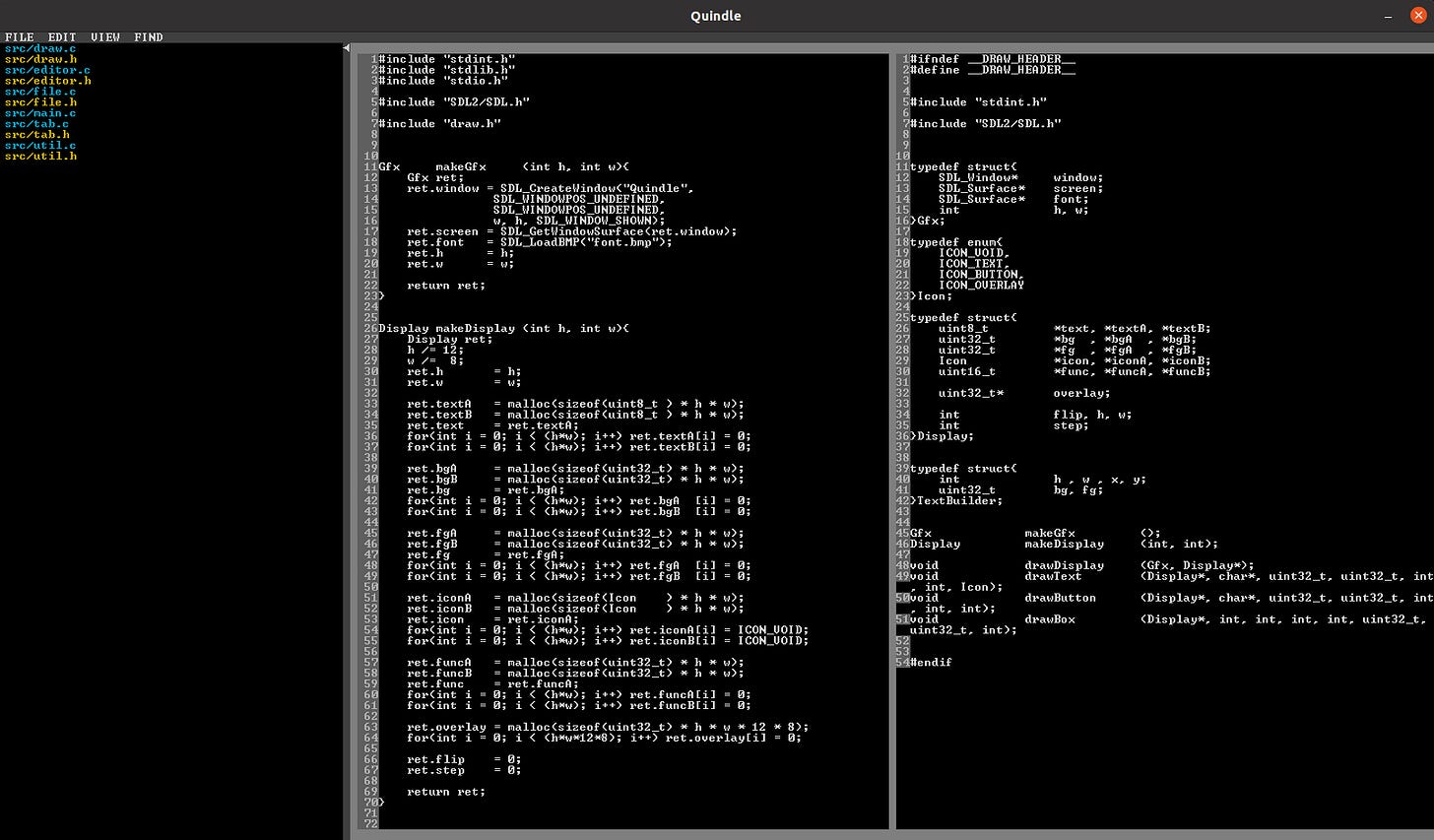Open the FILE menu

(20, 37)
